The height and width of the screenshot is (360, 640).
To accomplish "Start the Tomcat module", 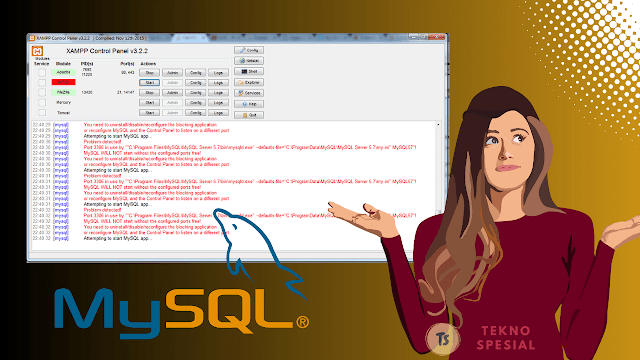I will click(x=149, y=113).
